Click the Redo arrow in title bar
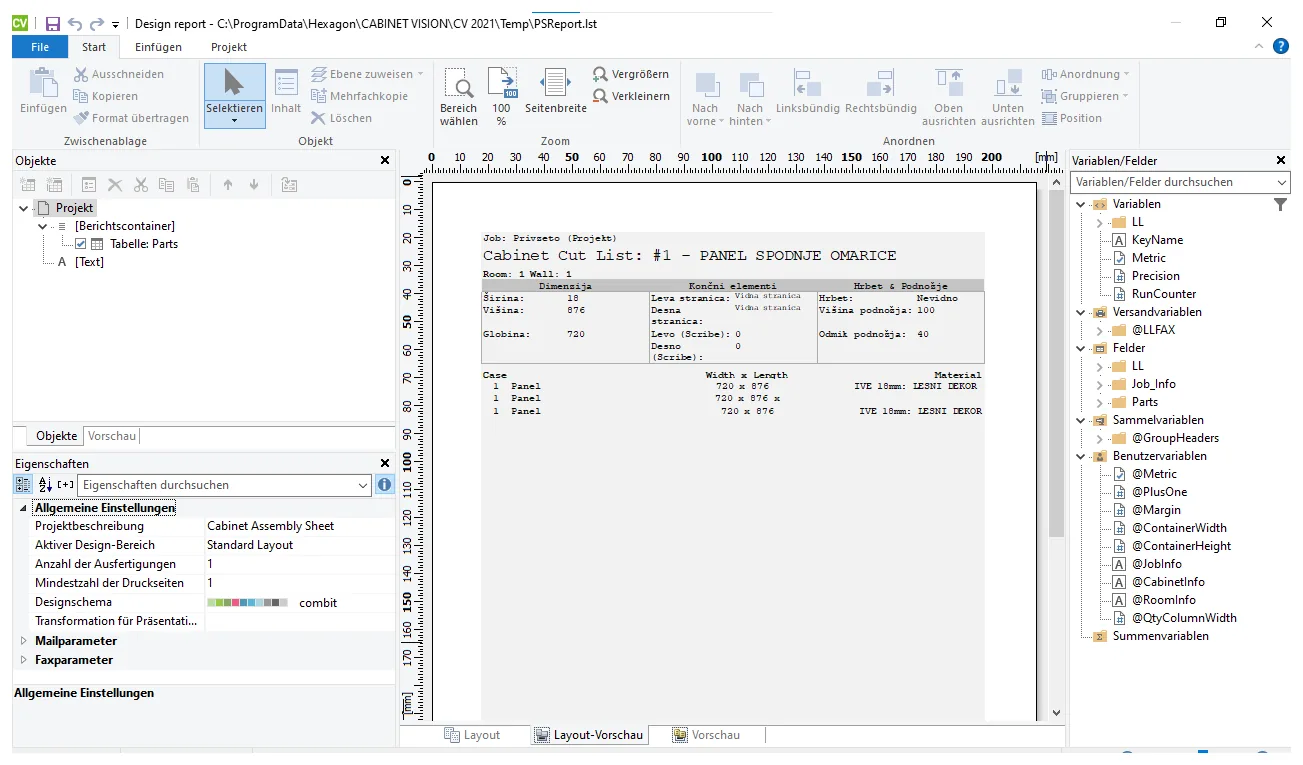The width and height of the screenshot is (1303, 765). click(97, 23)
